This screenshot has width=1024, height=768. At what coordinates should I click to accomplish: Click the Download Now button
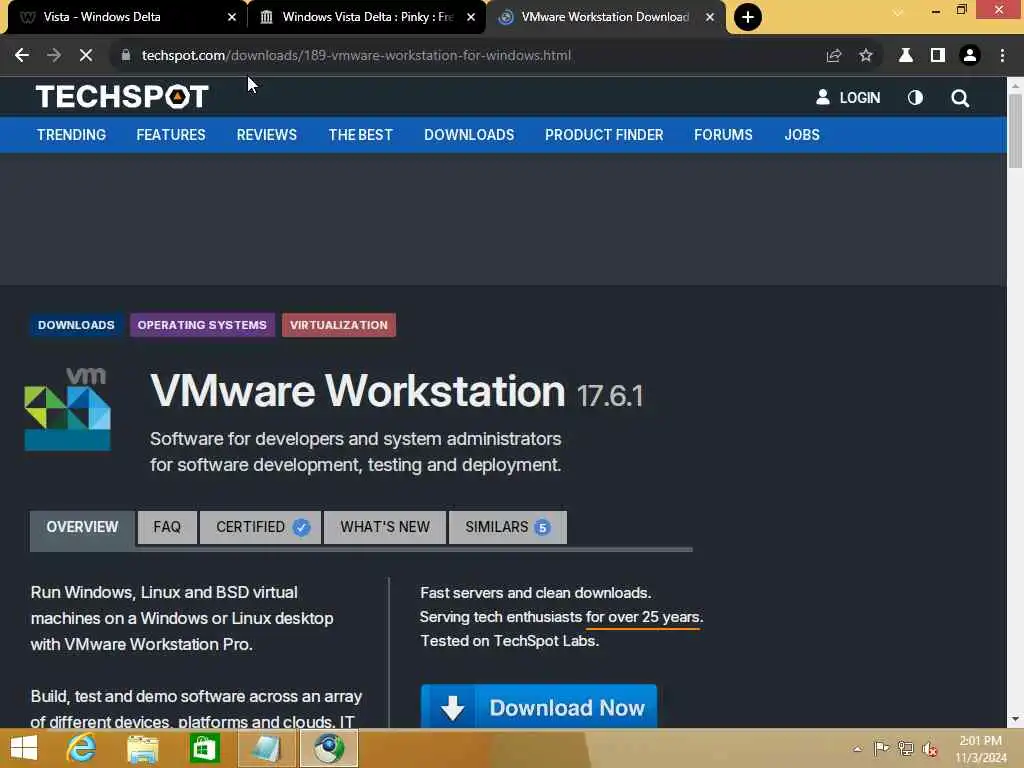click(539, 707)
